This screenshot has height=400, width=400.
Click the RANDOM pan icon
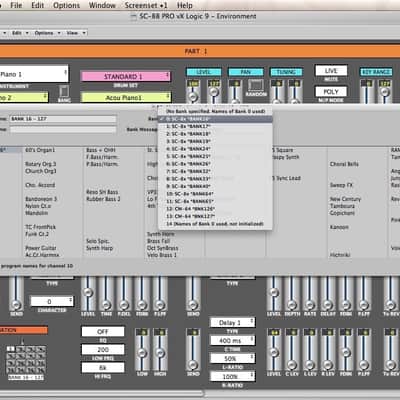tap(256, 85)
